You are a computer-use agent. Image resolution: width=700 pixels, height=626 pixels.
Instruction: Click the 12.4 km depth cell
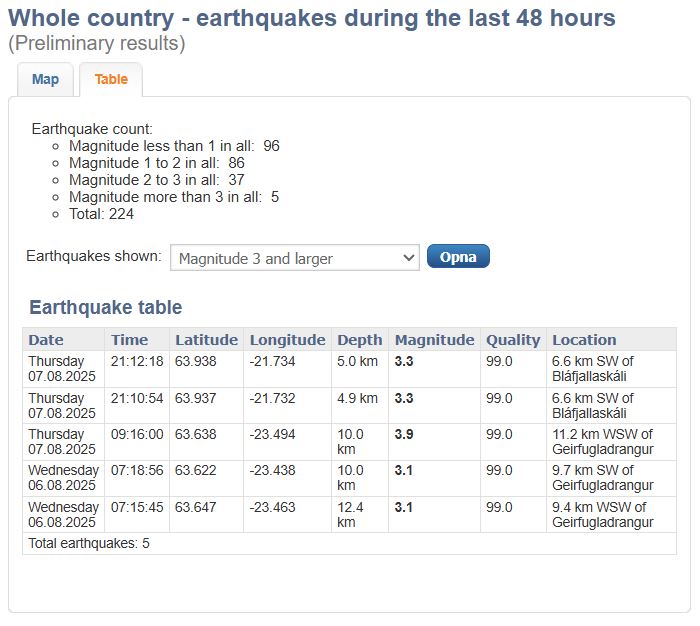point(351,515)
